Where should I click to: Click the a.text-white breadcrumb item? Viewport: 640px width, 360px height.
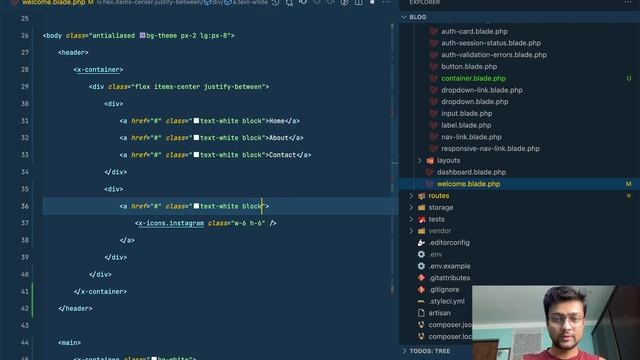[x=247, y=2]
